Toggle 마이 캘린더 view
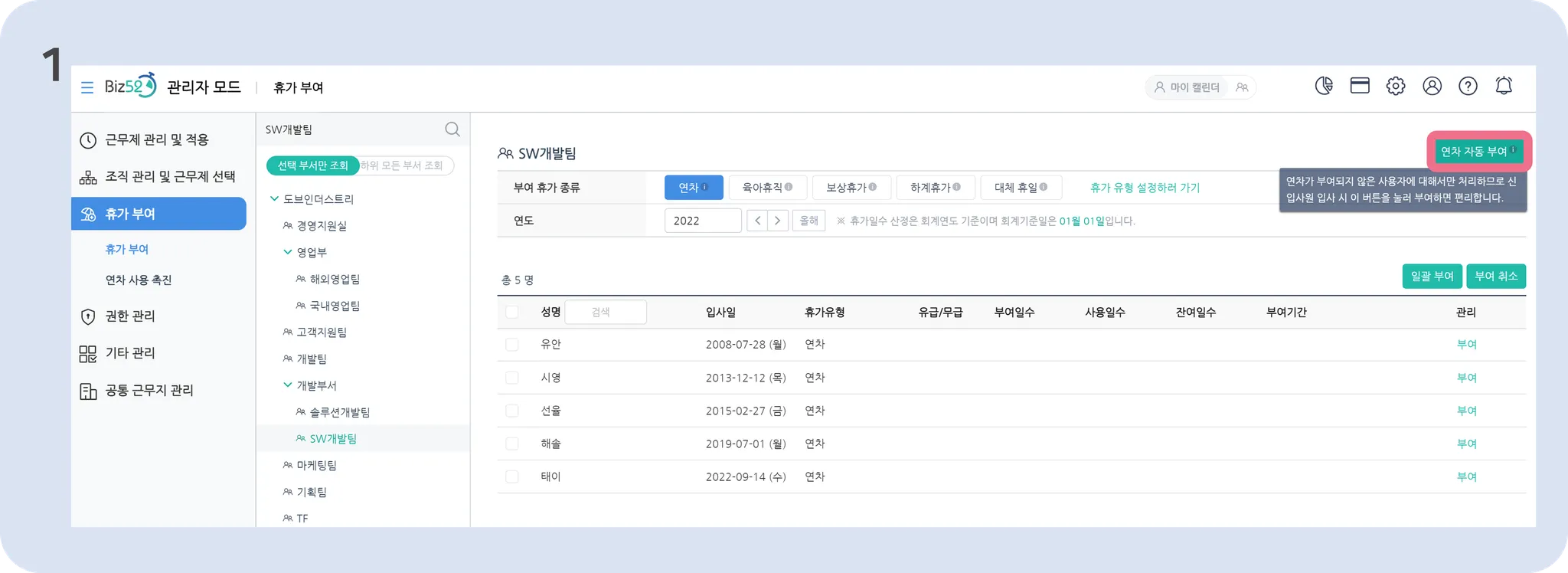This screenshot has width=1568, height=573. tap(1187, 87)
